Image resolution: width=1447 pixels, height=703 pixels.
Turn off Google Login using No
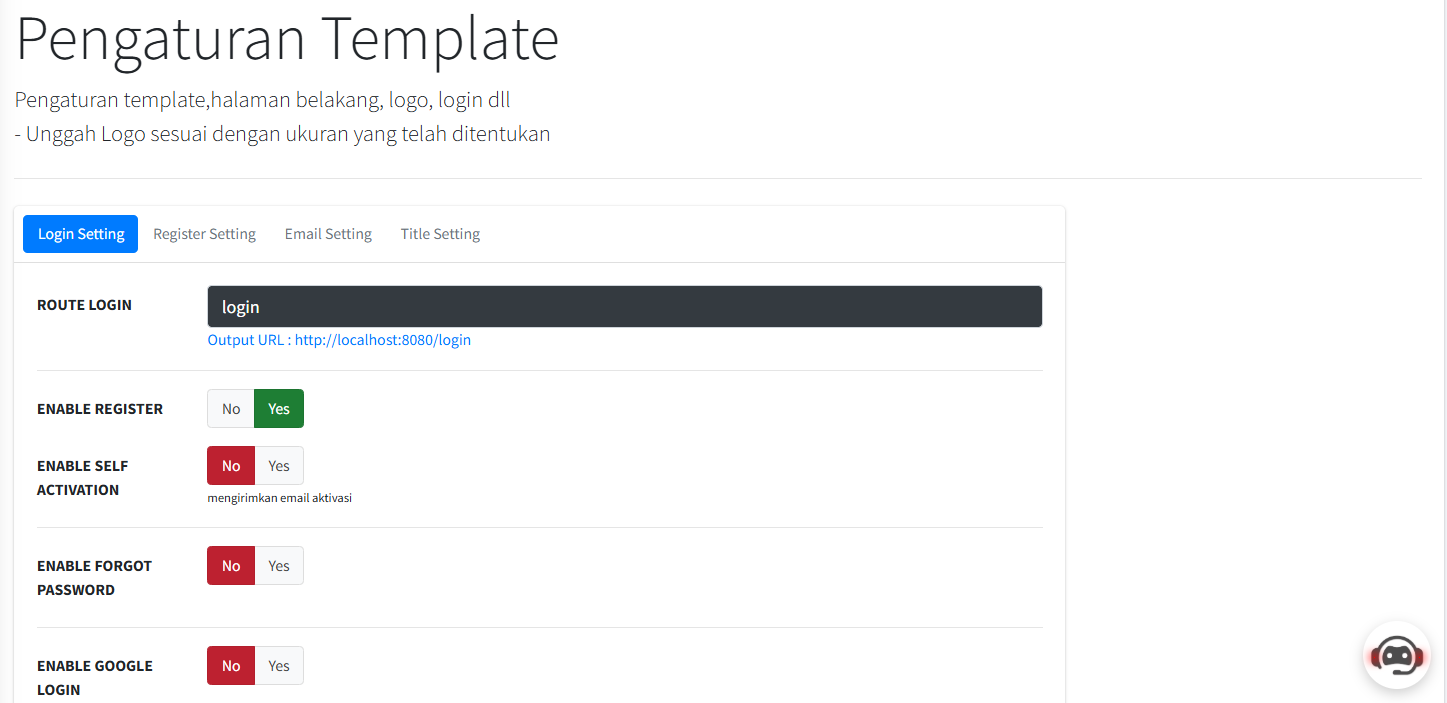click(x=231, y=666)
